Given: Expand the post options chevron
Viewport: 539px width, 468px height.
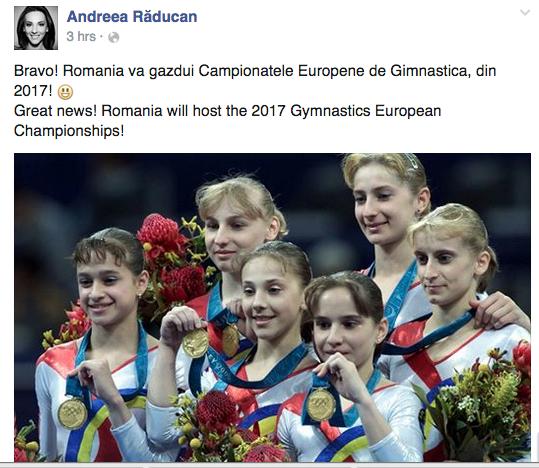Looking at the screenshot, I should (x=525, y=13).
